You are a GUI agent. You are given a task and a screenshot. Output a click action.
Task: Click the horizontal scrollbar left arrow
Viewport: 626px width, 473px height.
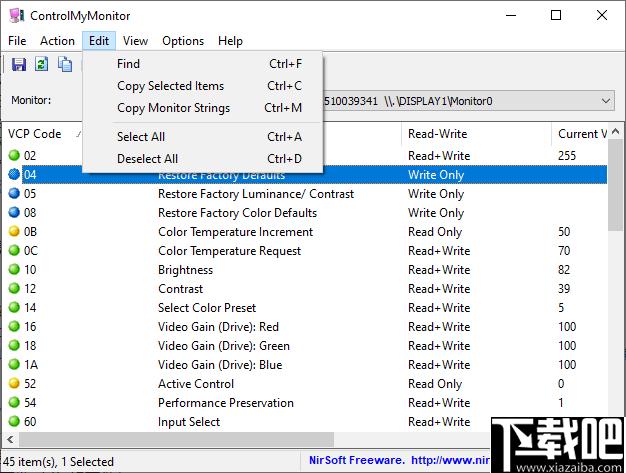click(10, 439)
